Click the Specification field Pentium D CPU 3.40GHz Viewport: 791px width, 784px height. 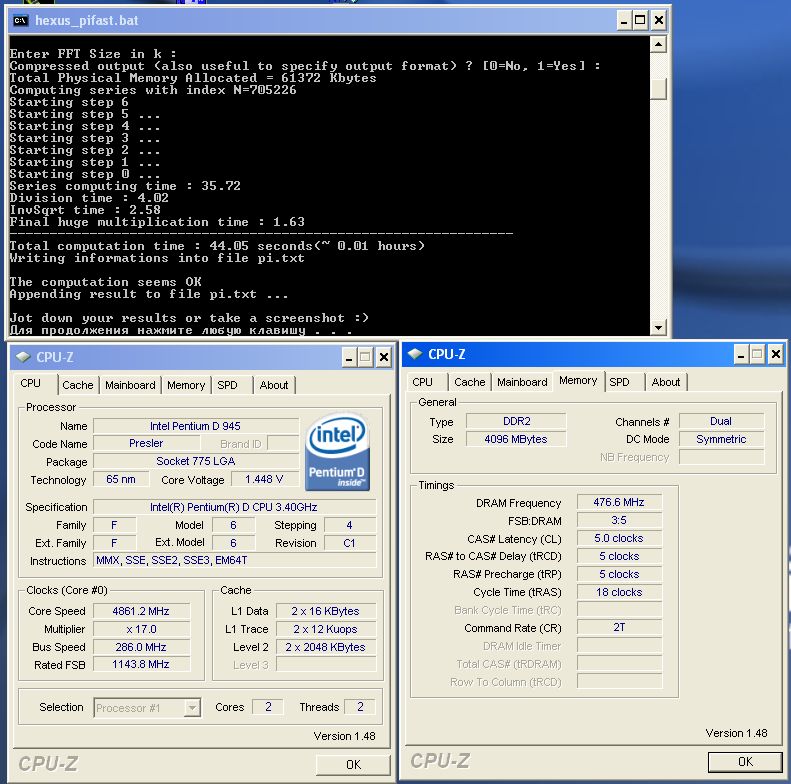[x=235, y=507]
